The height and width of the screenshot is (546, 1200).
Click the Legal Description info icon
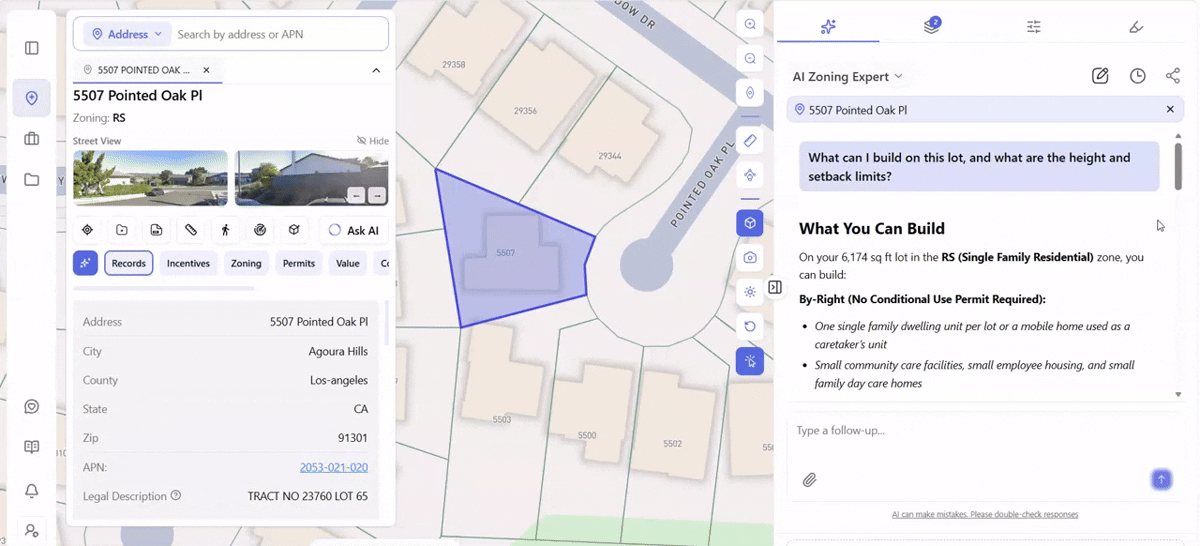176,495
